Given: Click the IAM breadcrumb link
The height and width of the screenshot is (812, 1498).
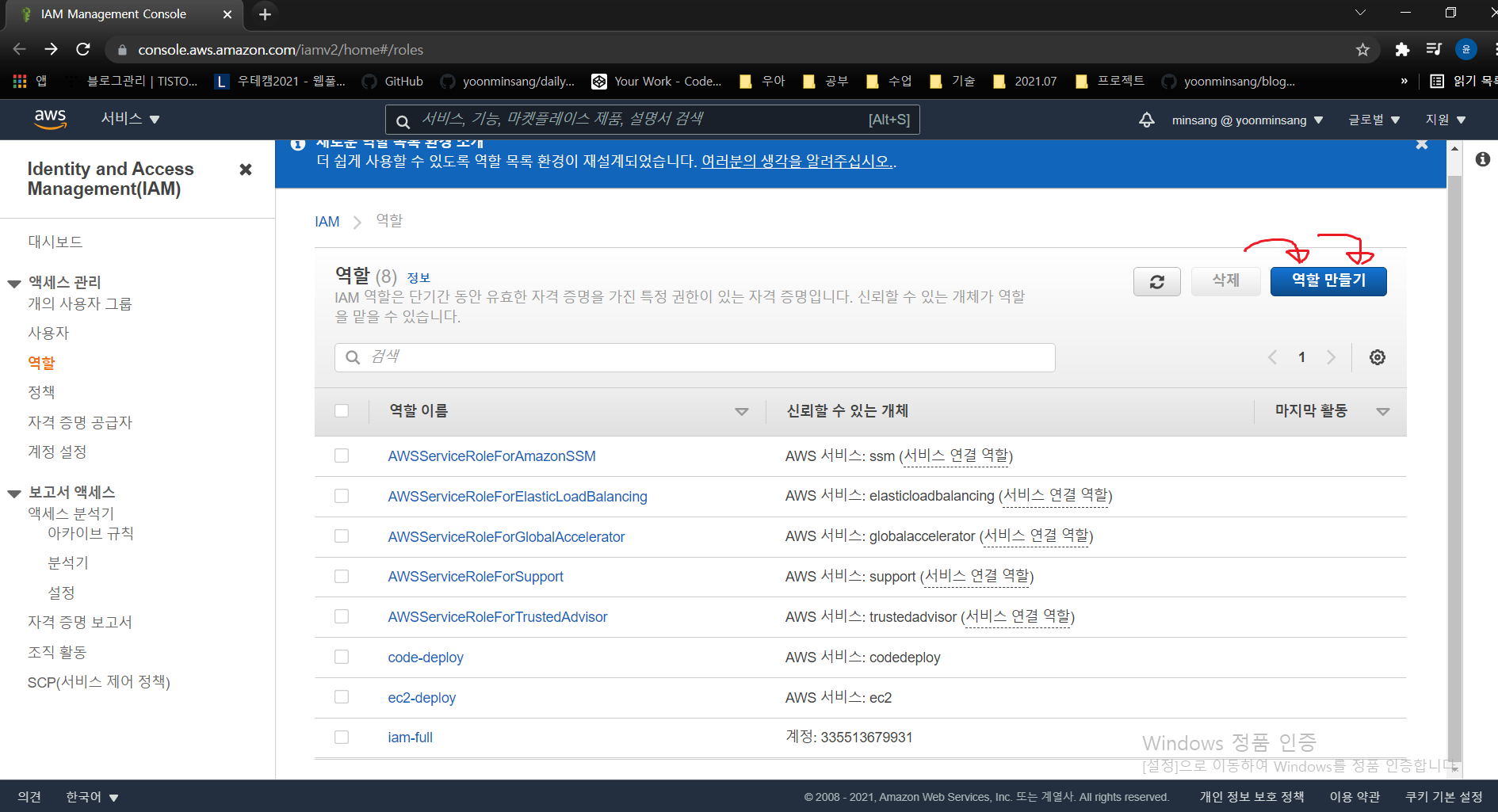Looking at the screenshot, I should pos(327,222).
